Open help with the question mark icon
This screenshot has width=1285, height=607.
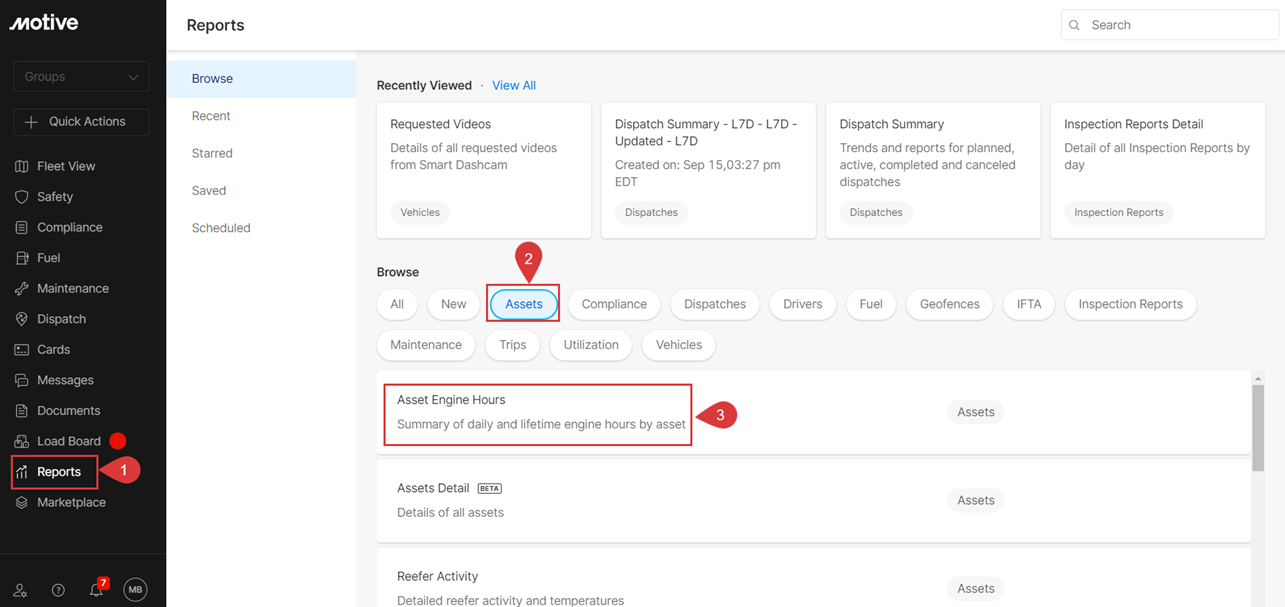(58, 590)
